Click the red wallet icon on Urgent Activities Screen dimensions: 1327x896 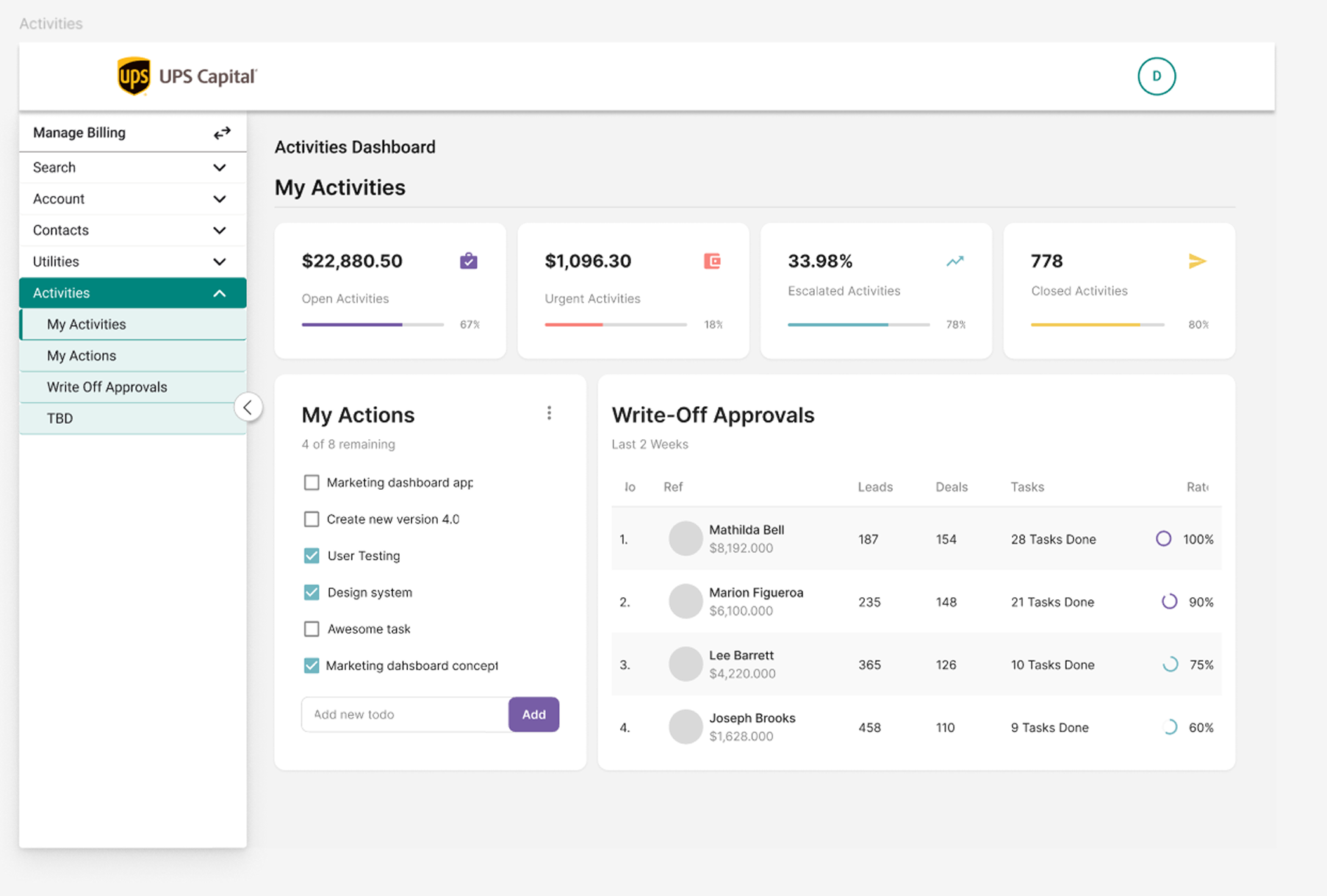click(x=712, y=261)
